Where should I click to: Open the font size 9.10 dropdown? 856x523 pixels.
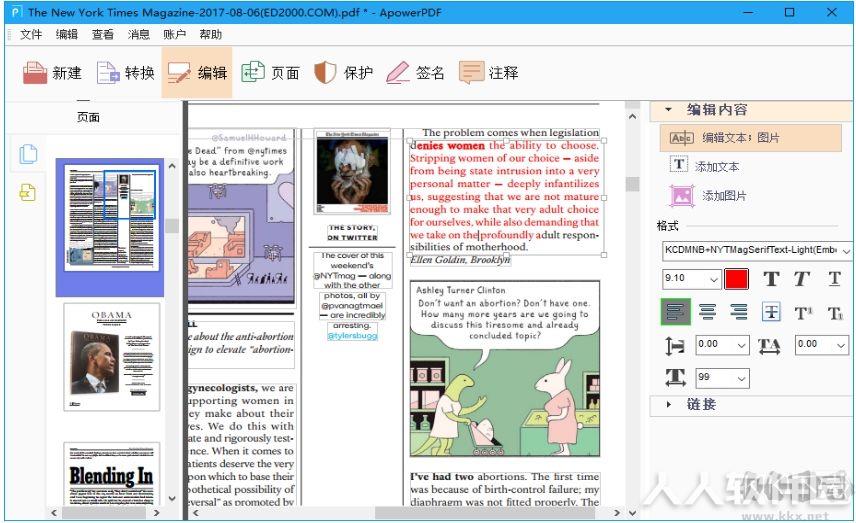coord(714,280)
